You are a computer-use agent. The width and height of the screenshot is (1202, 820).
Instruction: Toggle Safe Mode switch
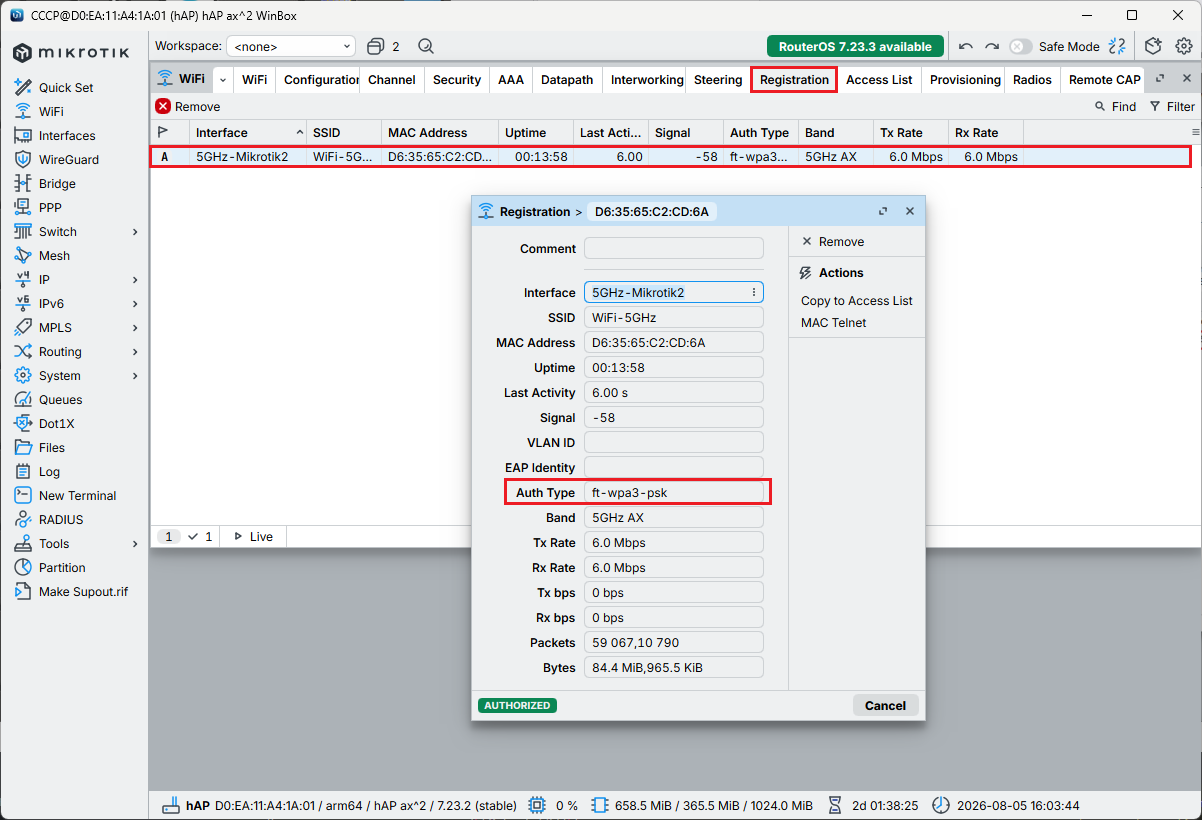point(1020,46)
